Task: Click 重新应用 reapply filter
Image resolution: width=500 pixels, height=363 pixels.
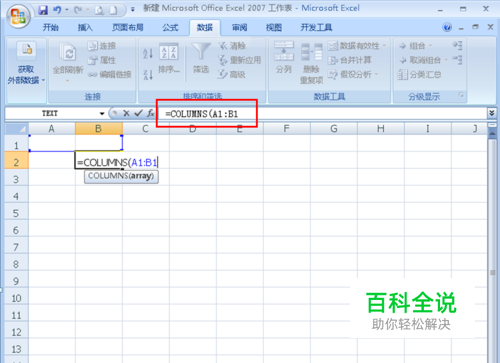Action: (240, 60)
